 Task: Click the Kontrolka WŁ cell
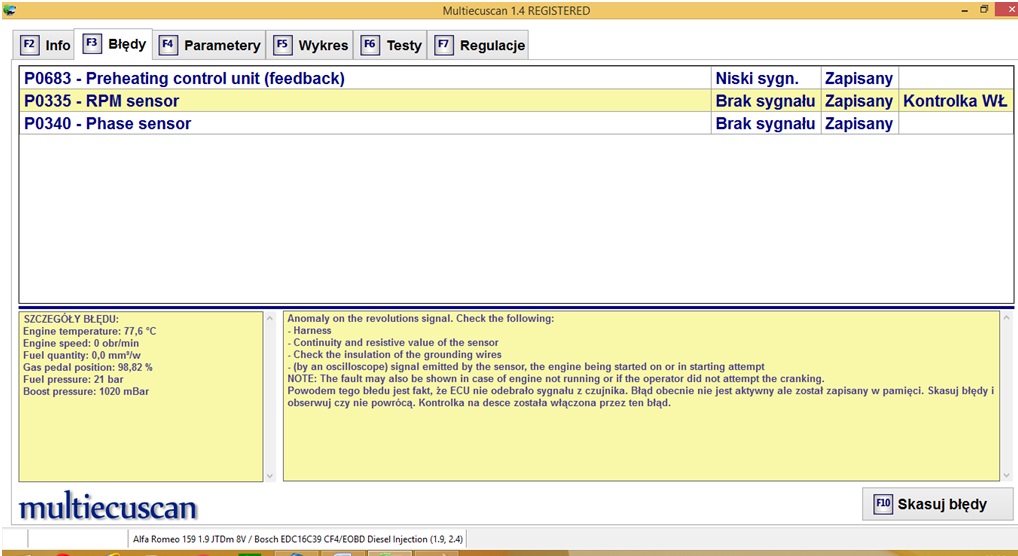[955, 101]
